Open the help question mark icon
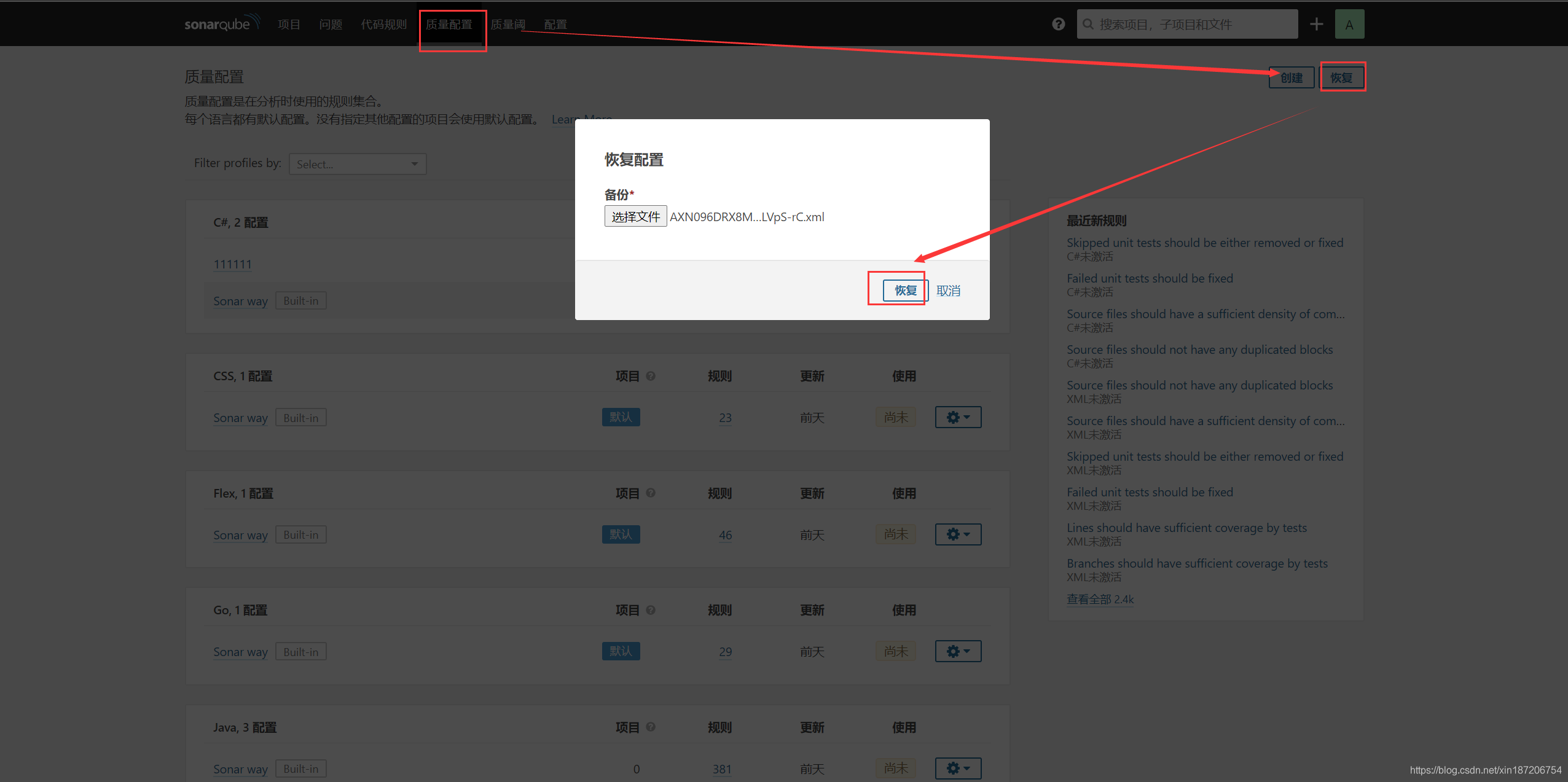The height and width of the screenshot is (782, 1568). pyautogui.click(x=1058, y=24)
